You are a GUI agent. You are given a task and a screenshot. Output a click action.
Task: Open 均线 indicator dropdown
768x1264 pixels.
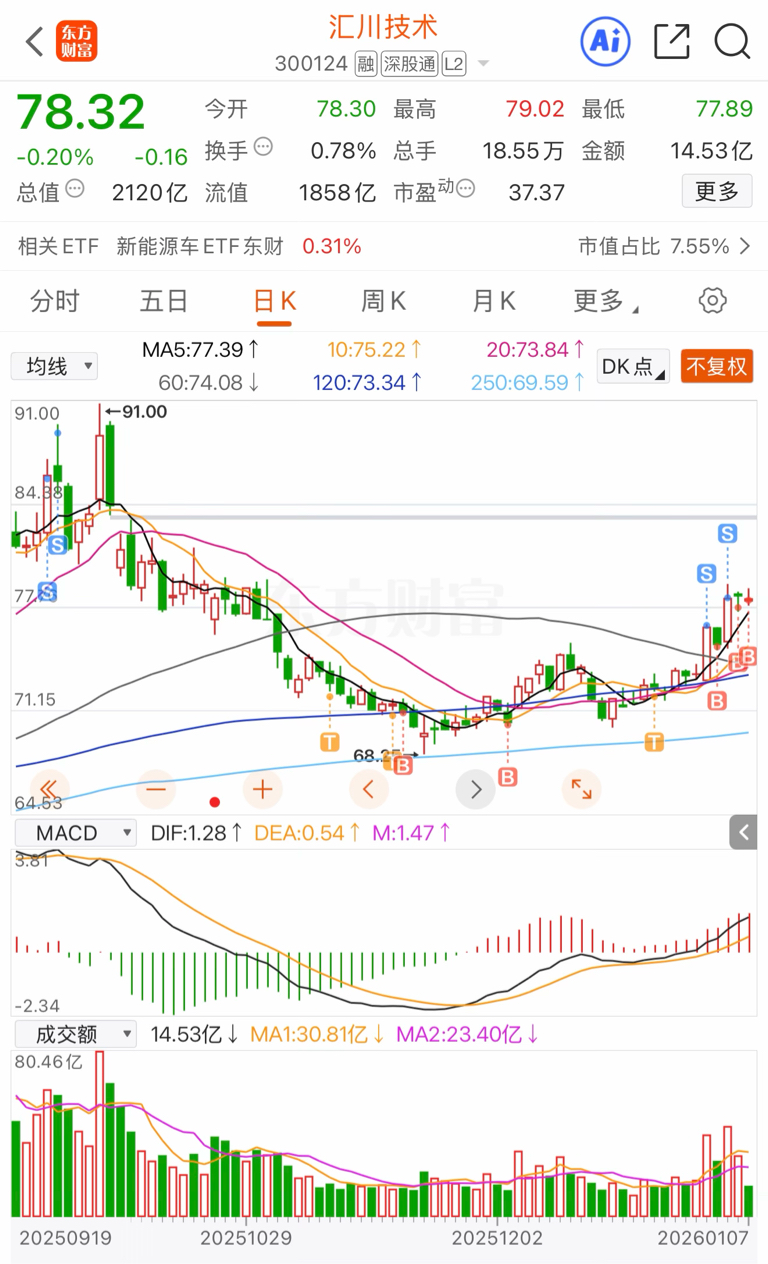[x=55, y=366]
